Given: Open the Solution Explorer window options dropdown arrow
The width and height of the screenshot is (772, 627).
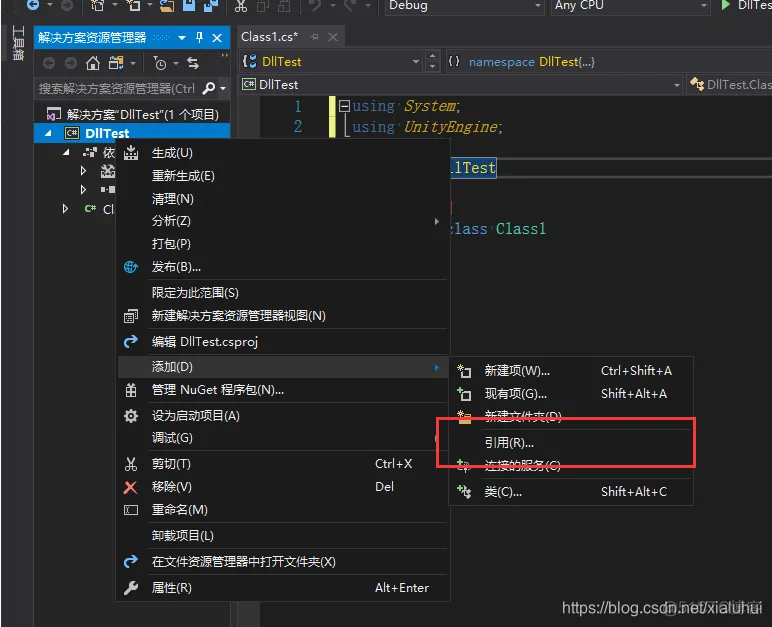Looking at the screenshot, I should point(182,37).
